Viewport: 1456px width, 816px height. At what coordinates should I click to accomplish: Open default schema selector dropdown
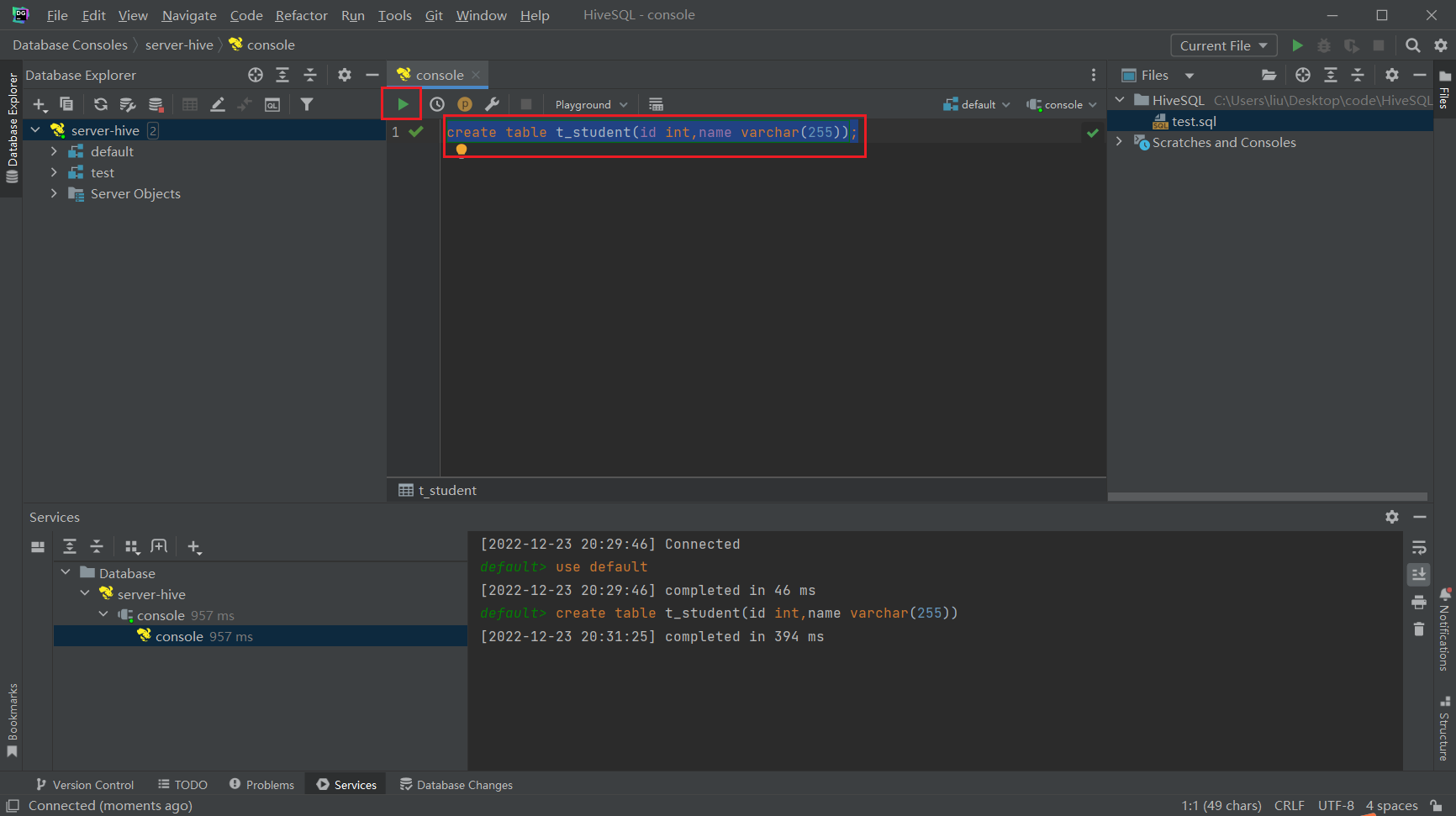977,104
